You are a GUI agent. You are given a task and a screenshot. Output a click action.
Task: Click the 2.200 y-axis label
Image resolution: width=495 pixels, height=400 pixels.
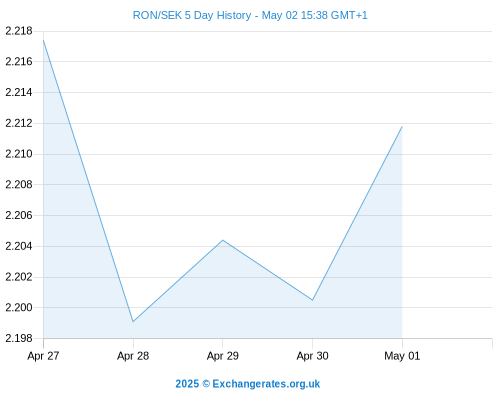click(19, 307)
